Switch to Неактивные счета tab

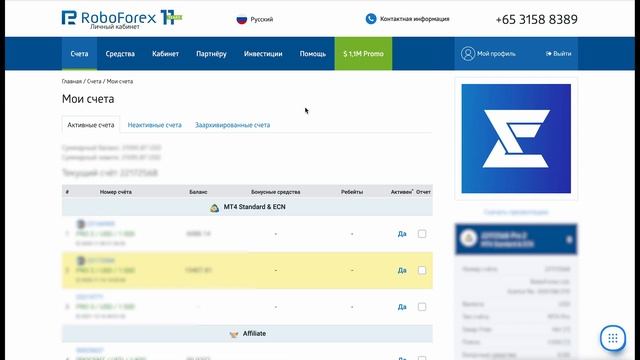(x=154, y=125)
